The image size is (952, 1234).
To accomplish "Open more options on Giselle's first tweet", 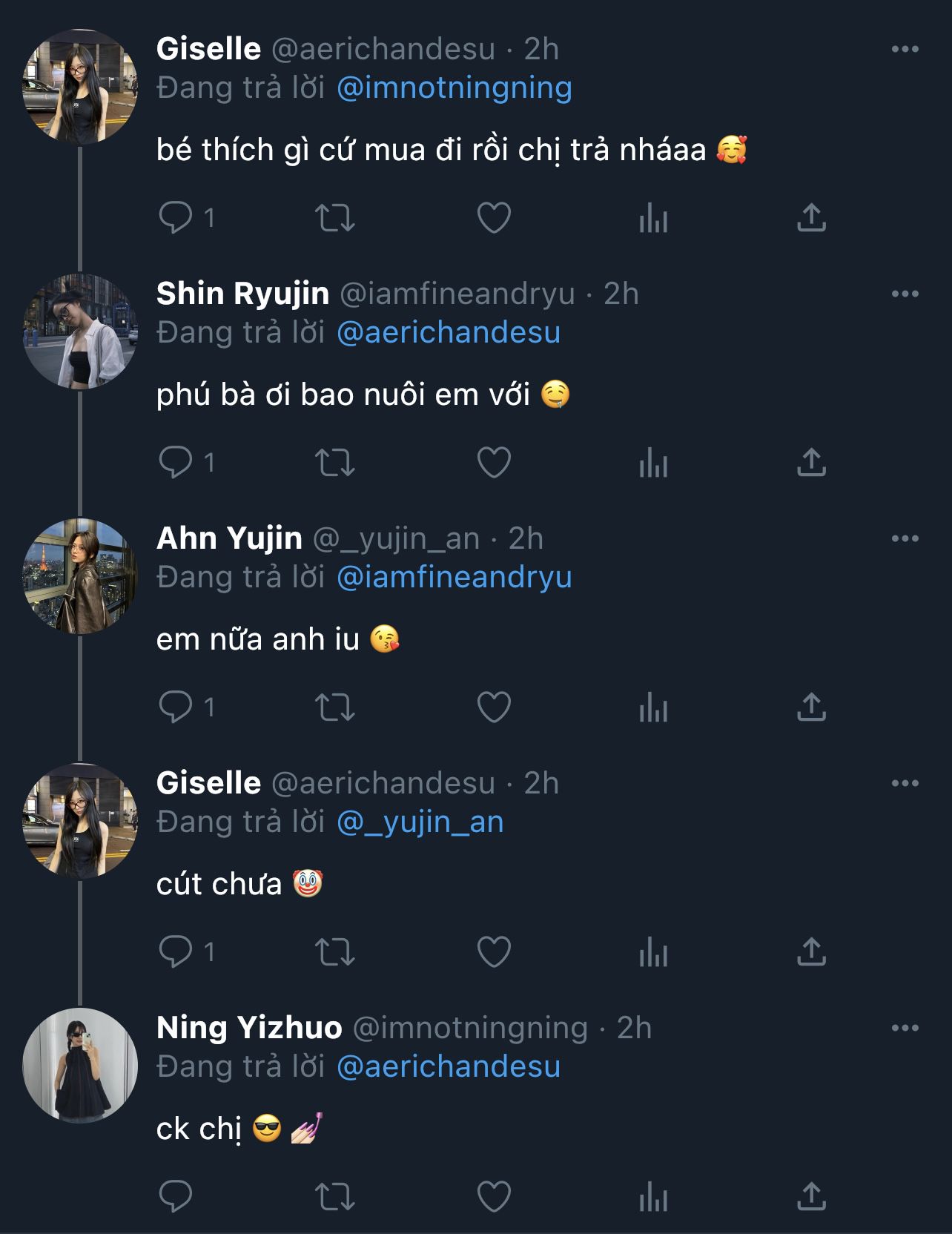I will 905,50.
